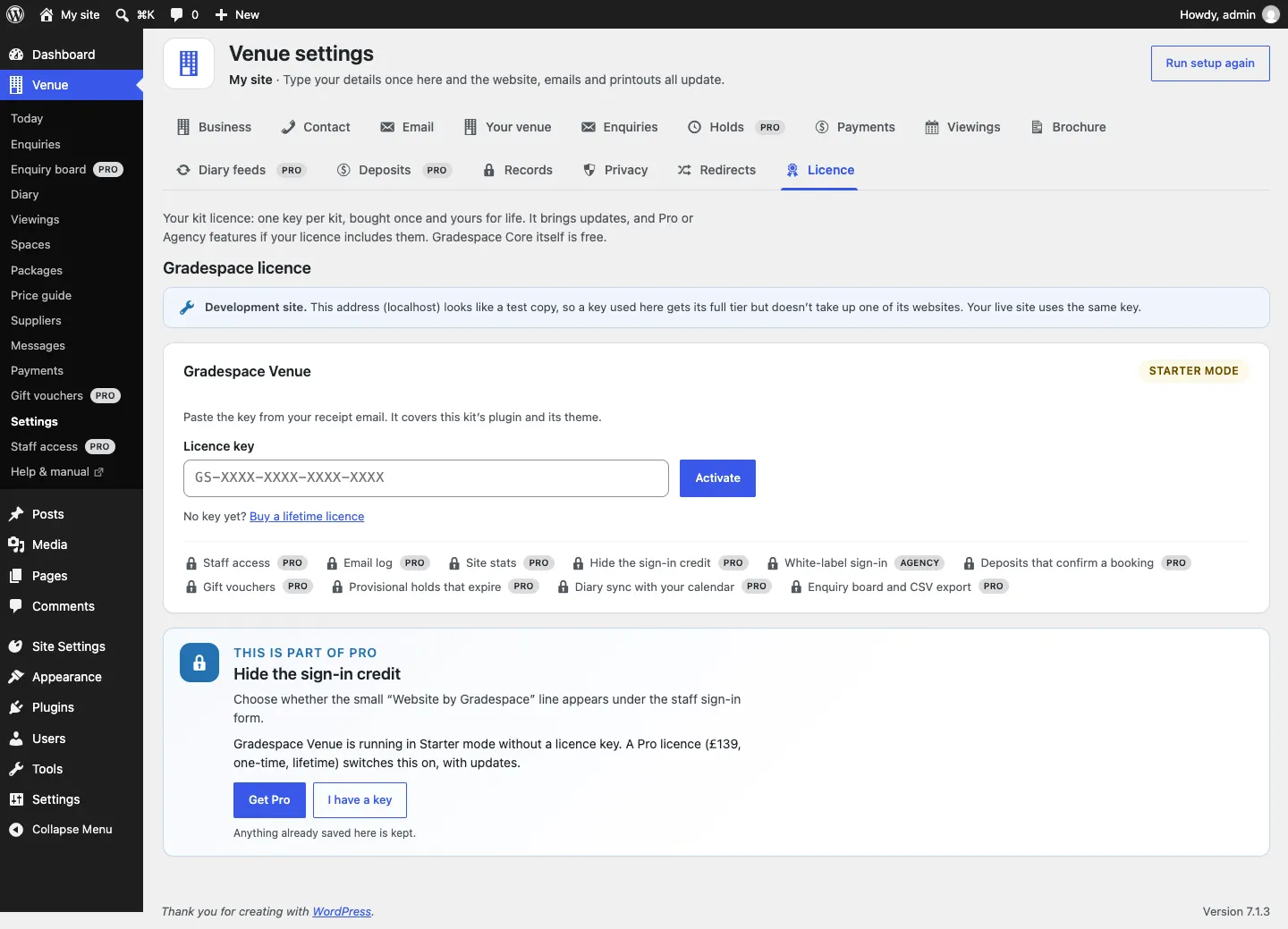Click the Users person icon in sidebar

16,739
